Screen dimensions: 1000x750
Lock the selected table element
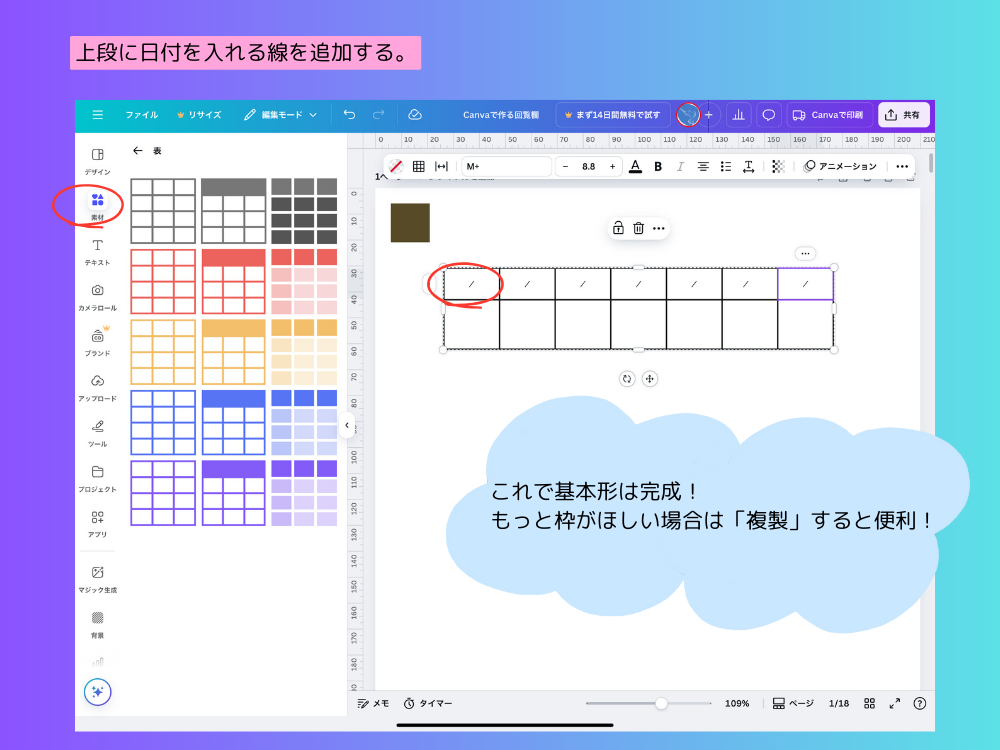(x=618, y=228)
